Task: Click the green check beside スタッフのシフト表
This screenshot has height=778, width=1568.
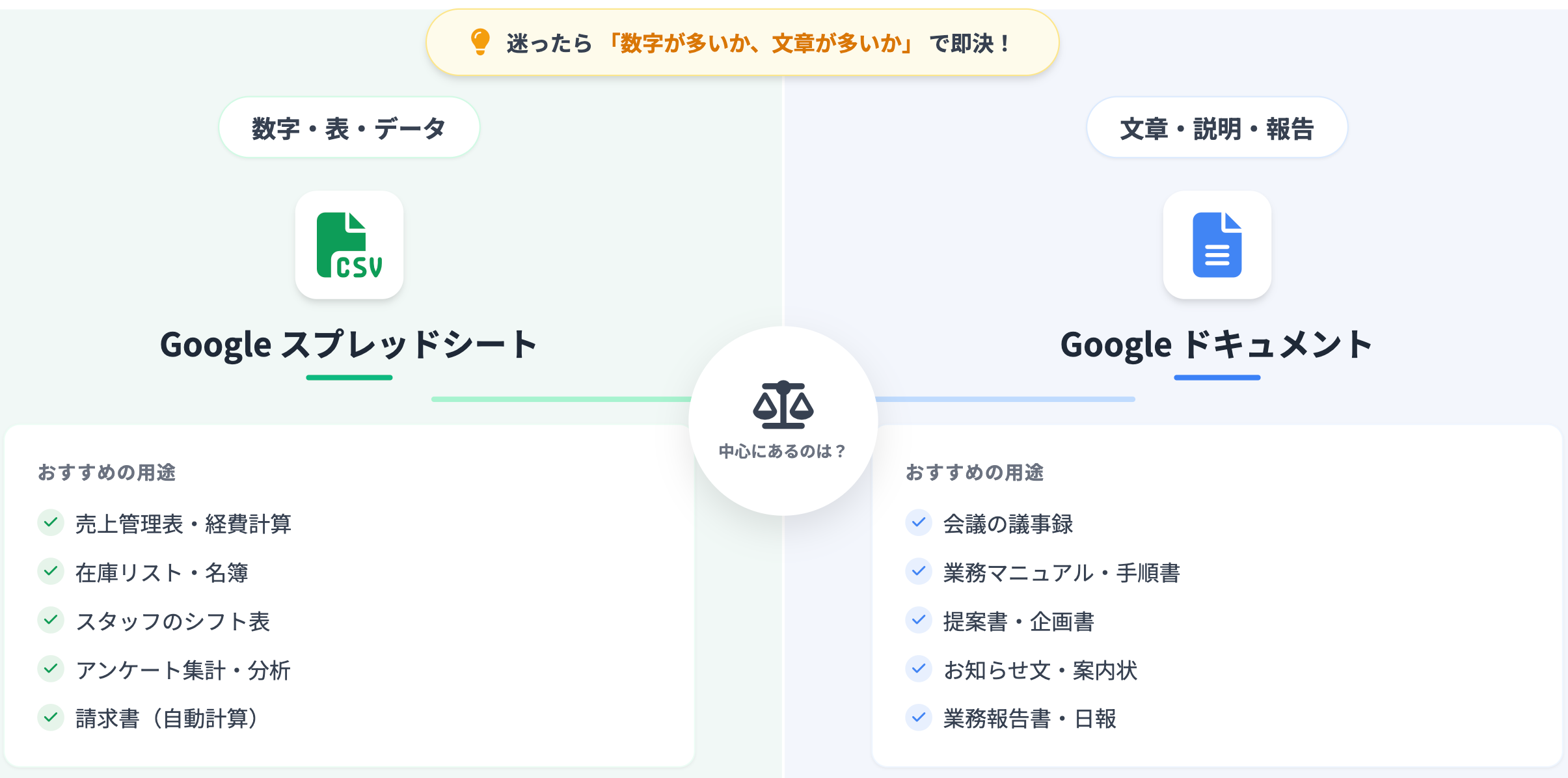Action: 51,620
